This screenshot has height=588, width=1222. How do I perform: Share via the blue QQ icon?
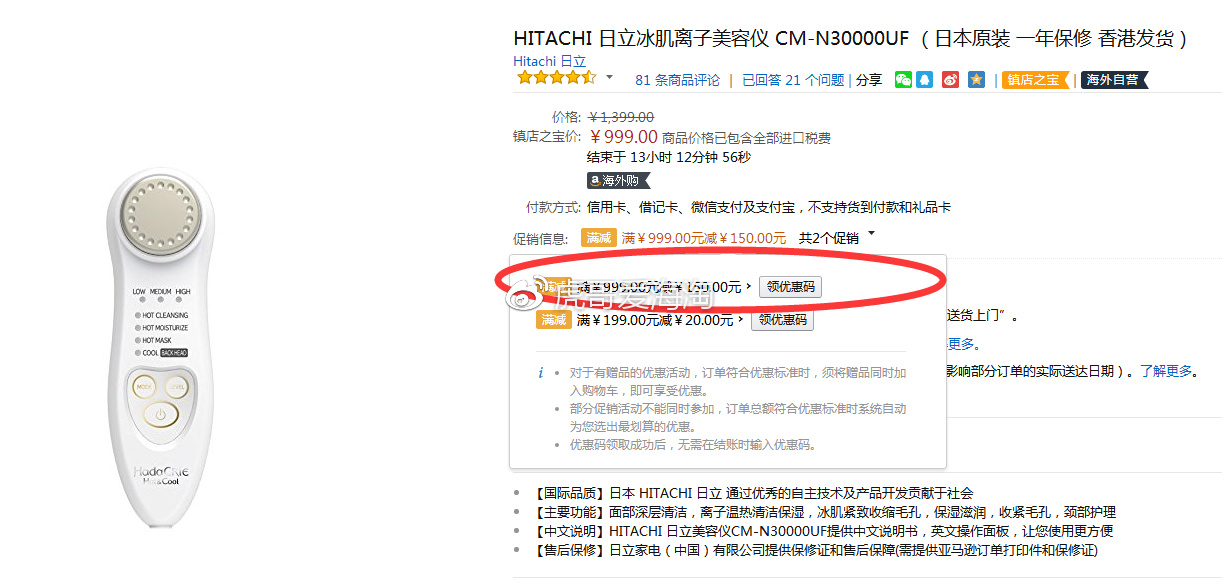926,79
